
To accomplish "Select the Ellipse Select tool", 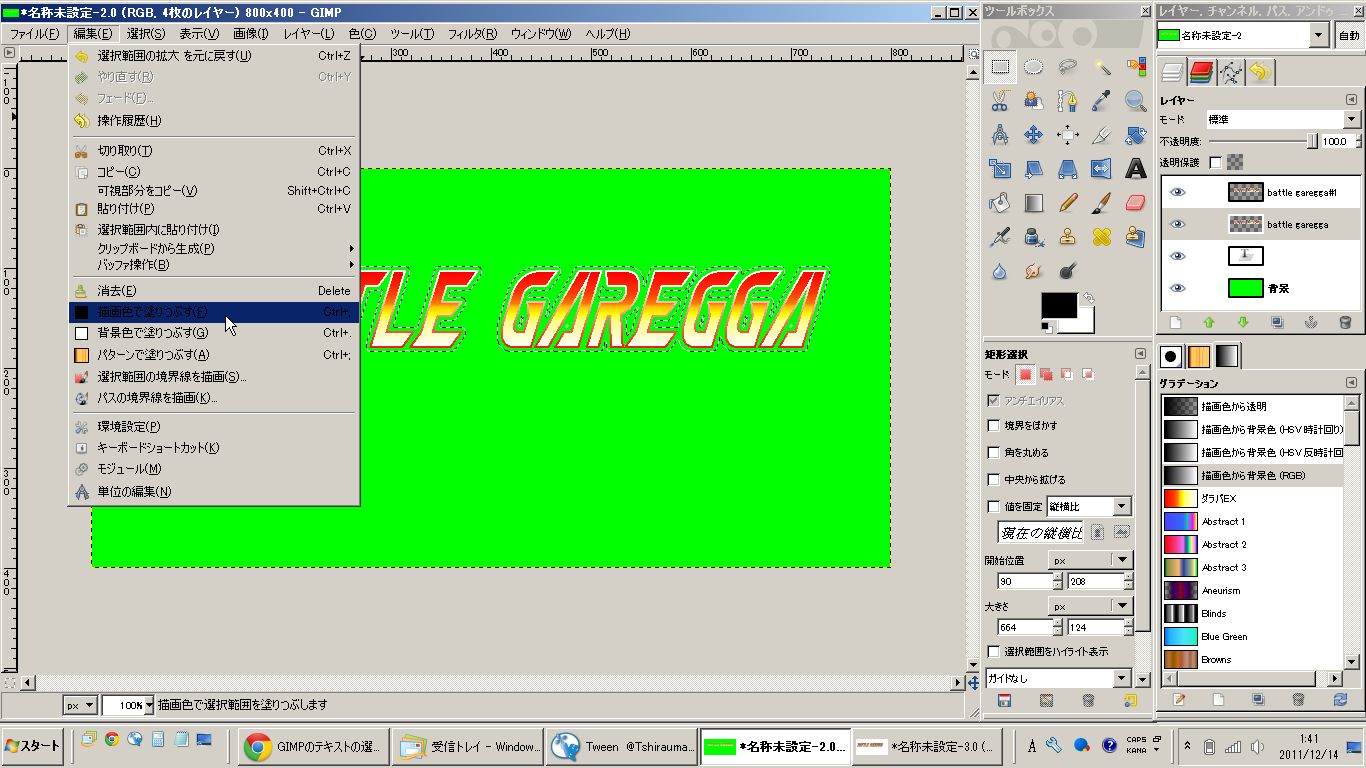I will click(1034, 68).
